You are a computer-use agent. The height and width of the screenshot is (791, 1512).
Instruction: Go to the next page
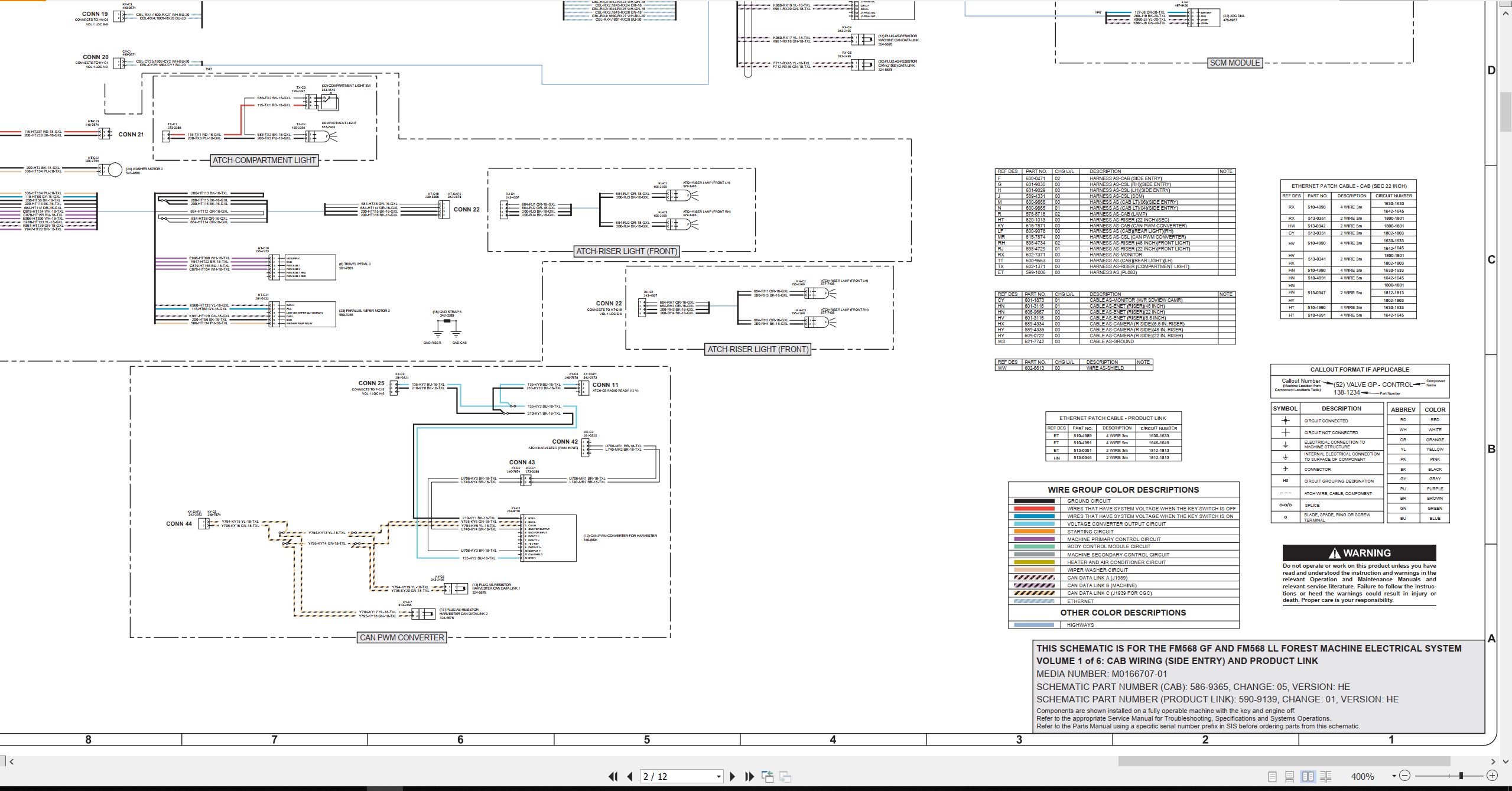click(x=733, y=777)
